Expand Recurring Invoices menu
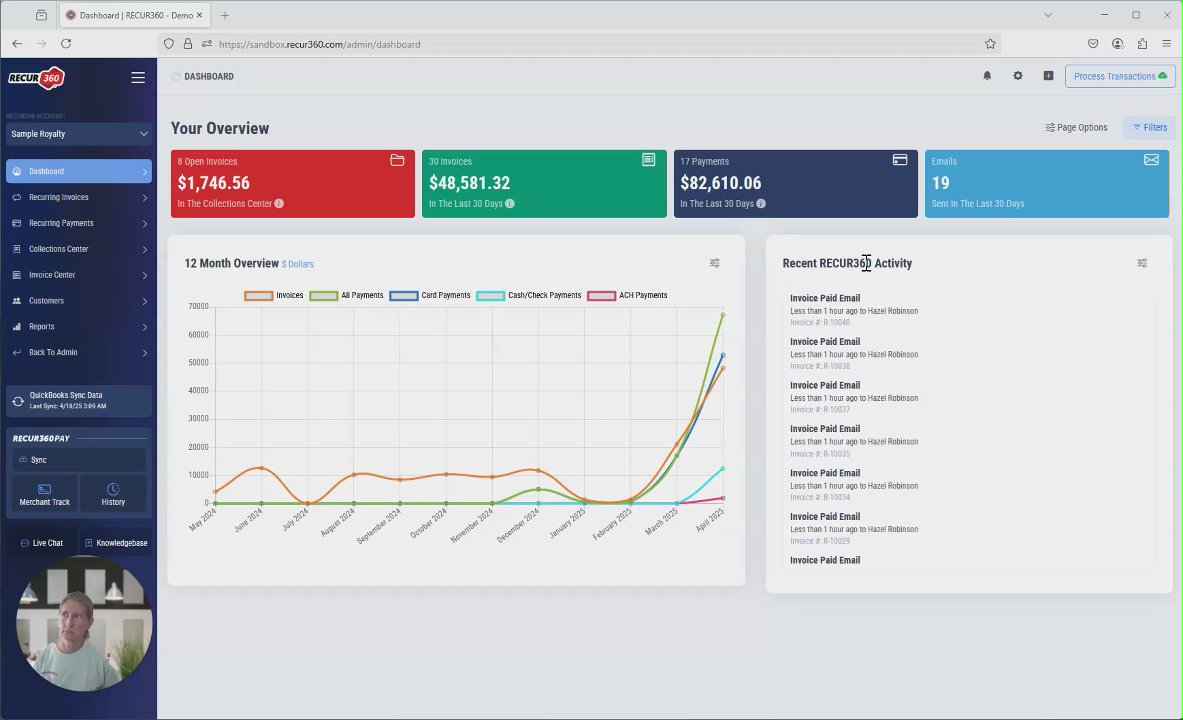The width and height of the screenshot is (1183, 720). click(x=78, y=198)
